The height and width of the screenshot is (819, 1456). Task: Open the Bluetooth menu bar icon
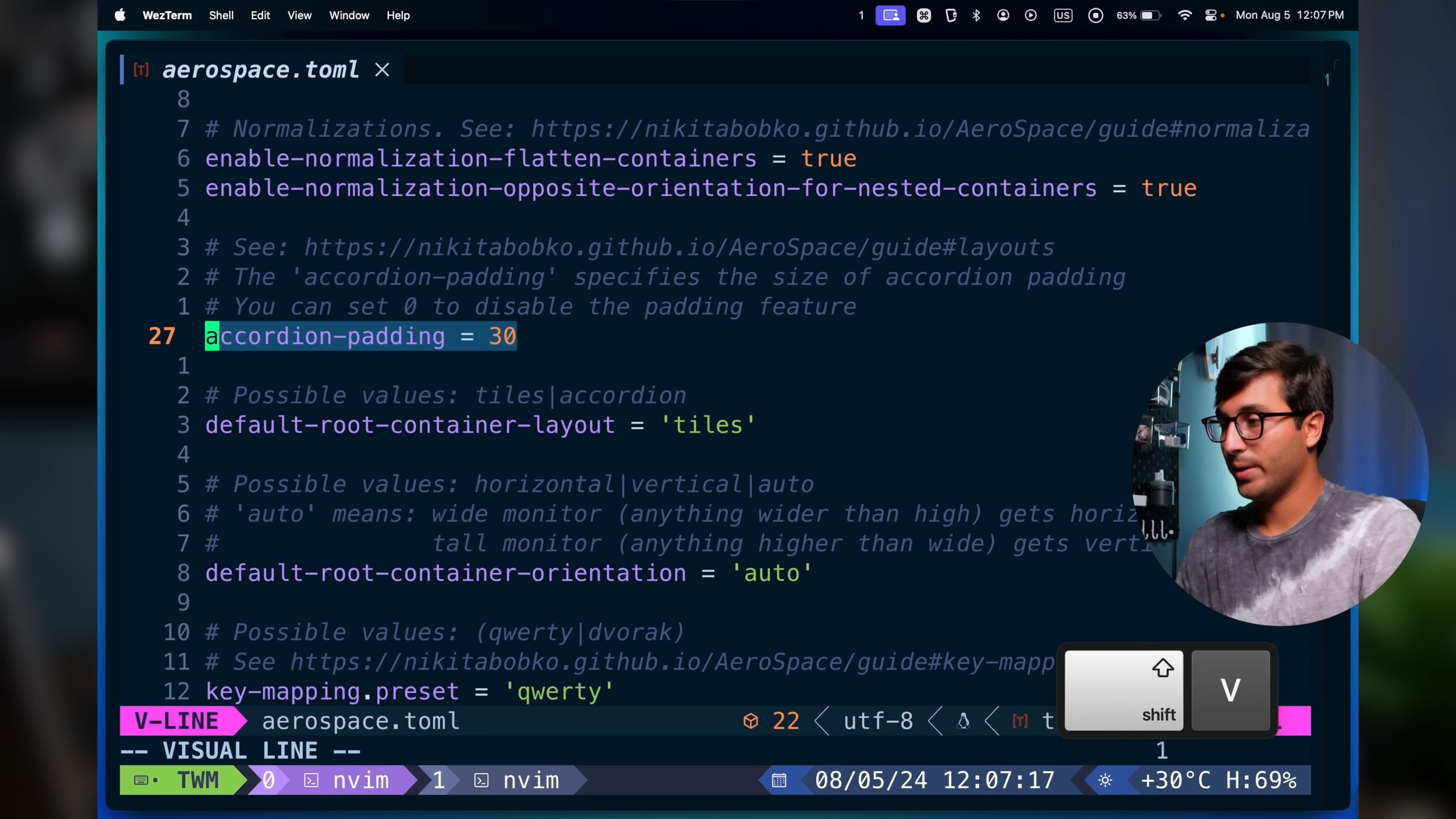click(977, 15)
